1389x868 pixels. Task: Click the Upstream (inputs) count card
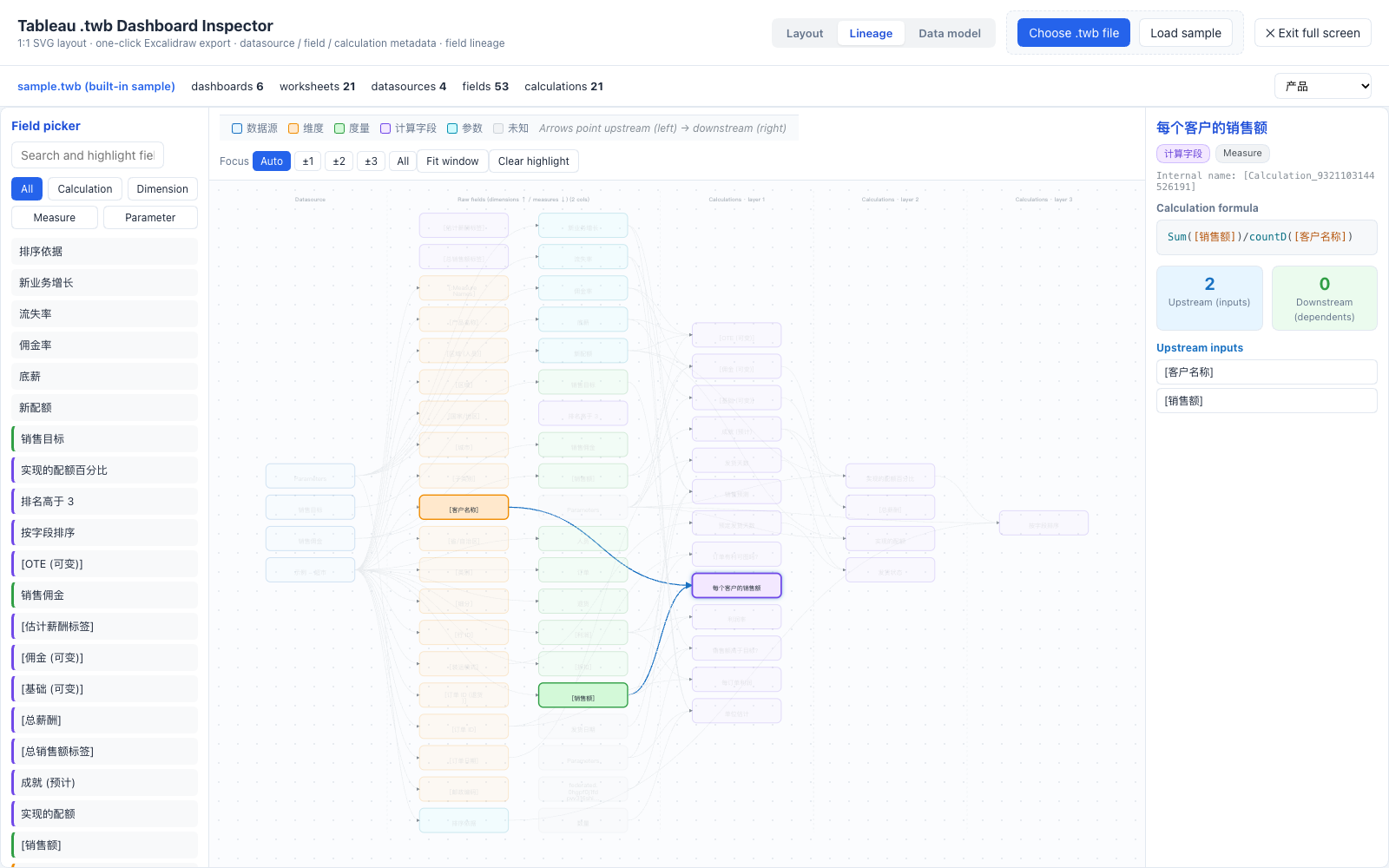click(1209, 298)
